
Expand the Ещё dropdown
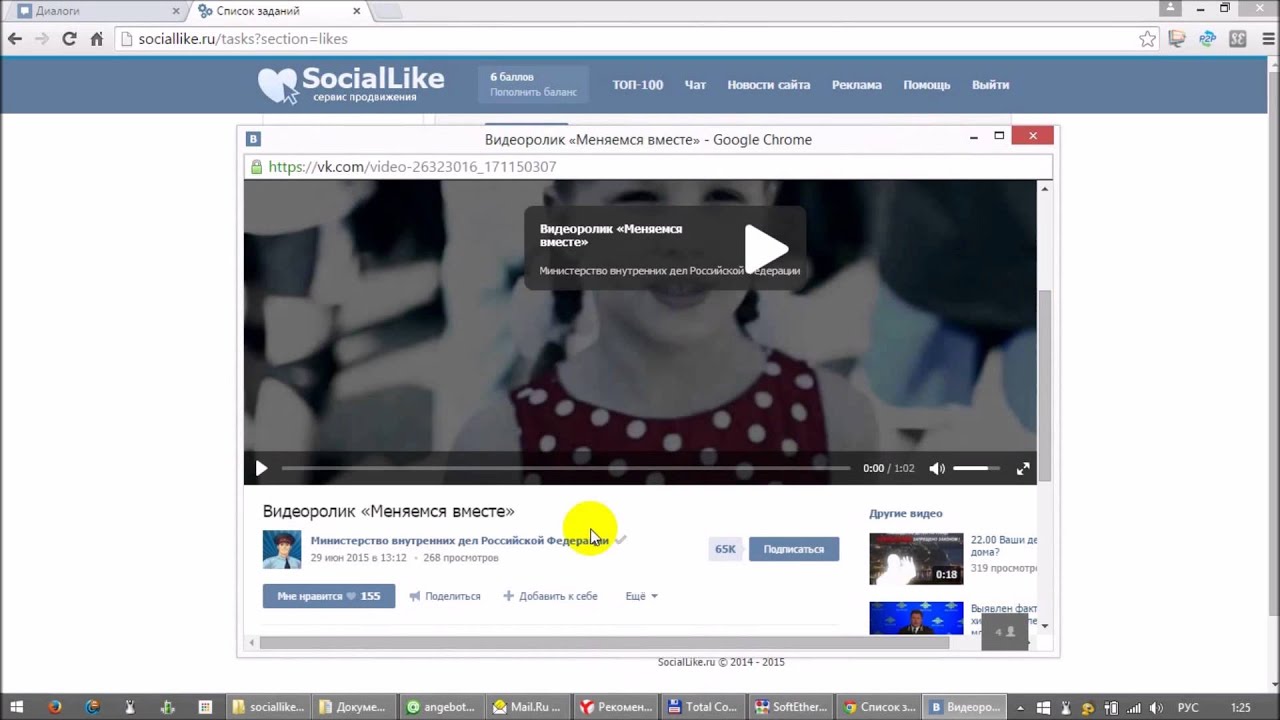641,596
